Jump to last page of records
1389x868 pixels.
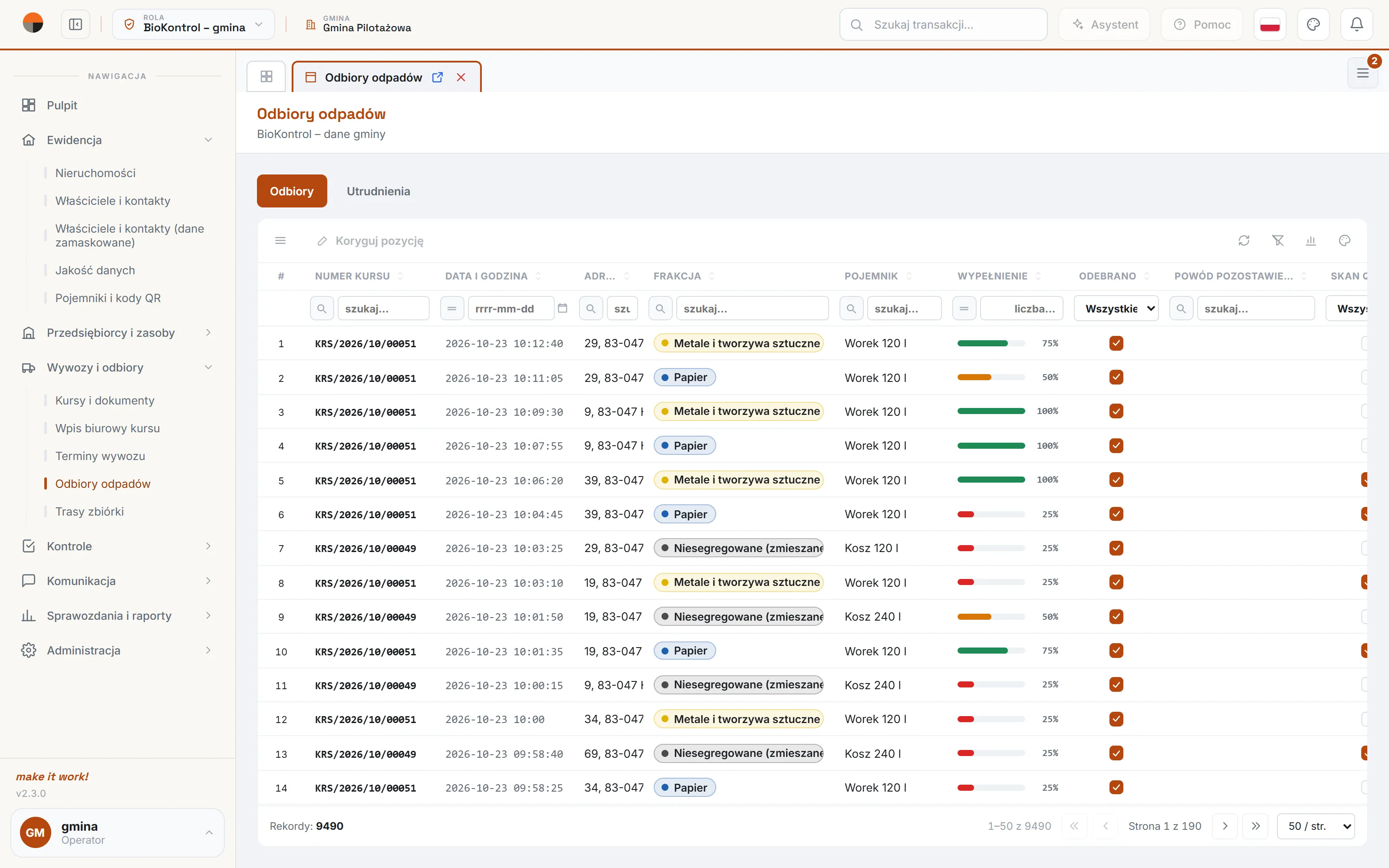1256,825
